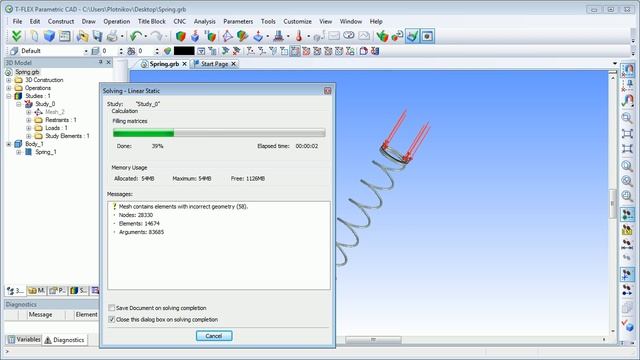This screenshot has width=640, height=360.
Task: Click the envelope-shaped icon in the analysis toolbar
Action: pyautogui.click(x=334, y=36)
